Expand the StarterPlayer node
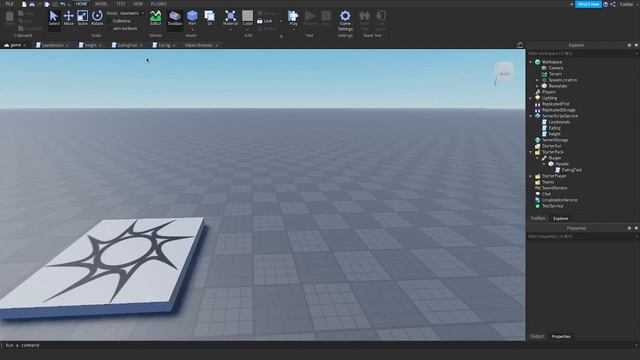 [531, 176]
